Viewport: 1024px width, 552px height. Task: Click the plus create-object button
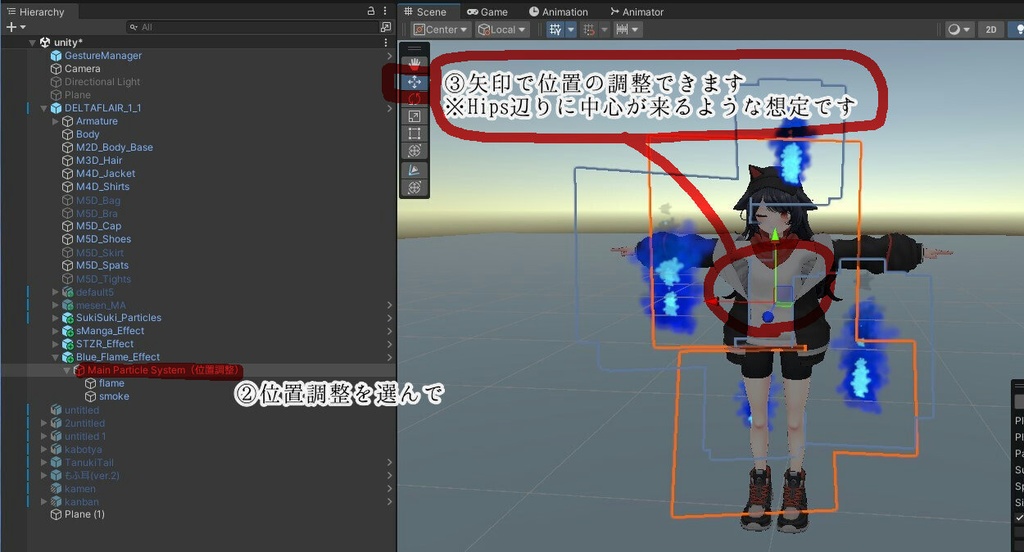click(x=10, y=27)
